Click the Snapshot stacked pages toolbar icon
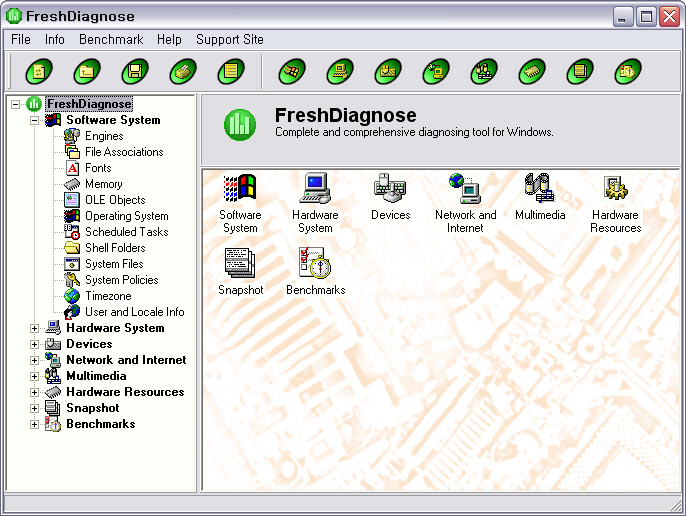The height and width of the screenshot is (516, 686). click(x=580, y=71)
